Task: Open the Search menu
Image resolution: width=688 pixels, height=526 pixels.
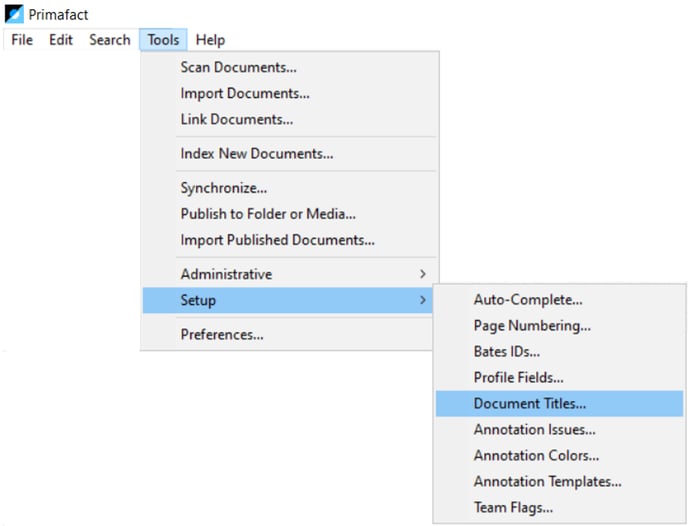Action: (110, 40)
